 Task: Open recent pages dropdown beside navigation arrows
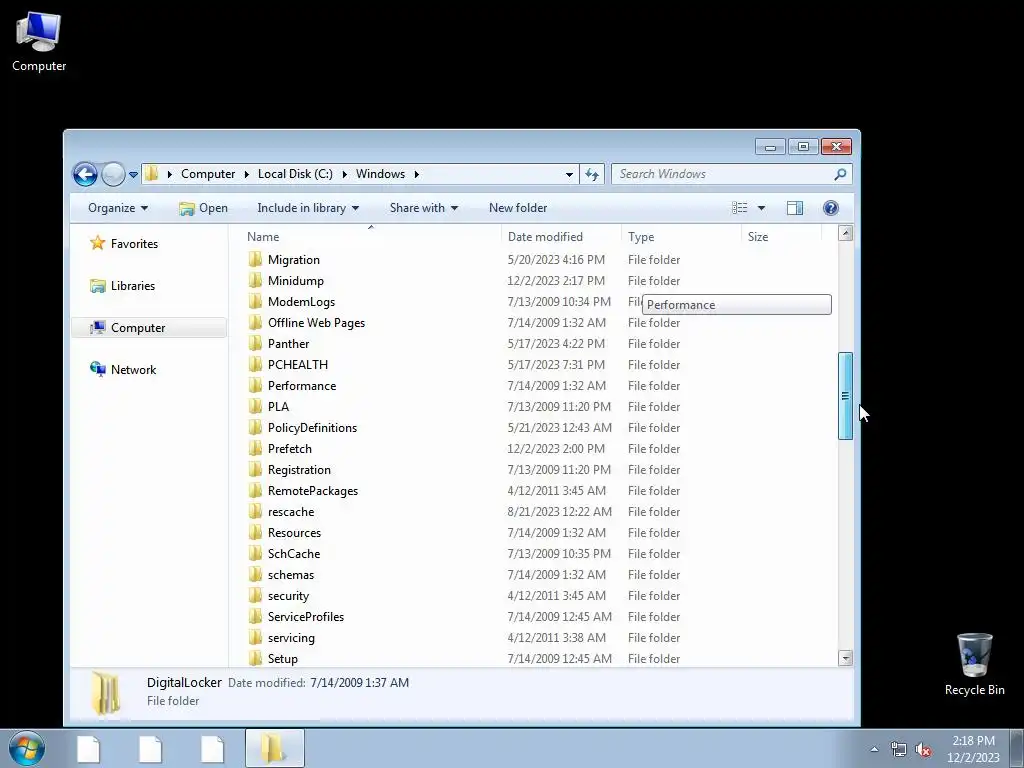tap(133, 174)
